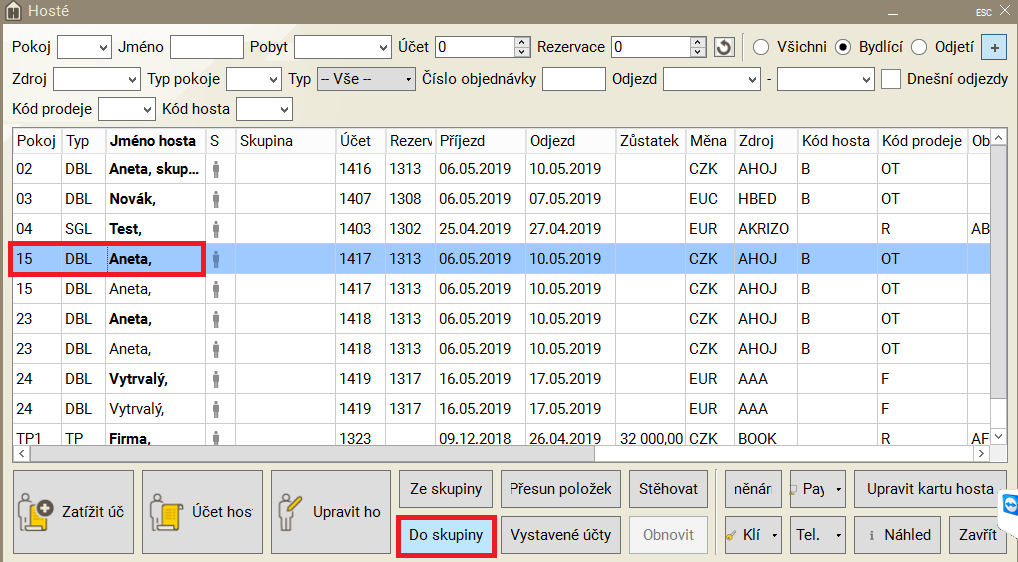Sort by the Příjezd column header
This screenshot has width=1018, height=562.
(x=479, y=141)
